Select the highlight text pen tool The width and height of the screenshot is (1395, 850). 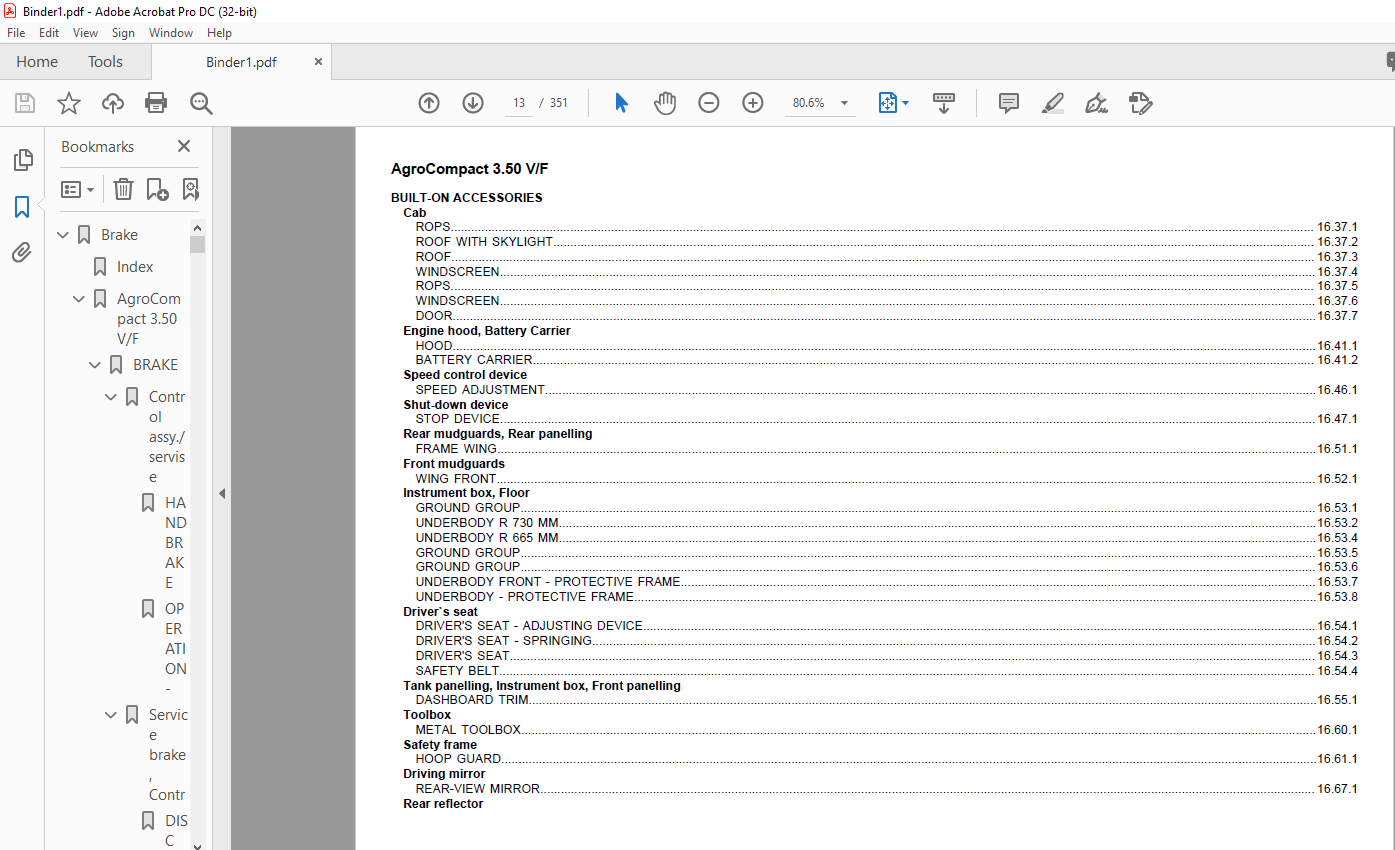1053,103
